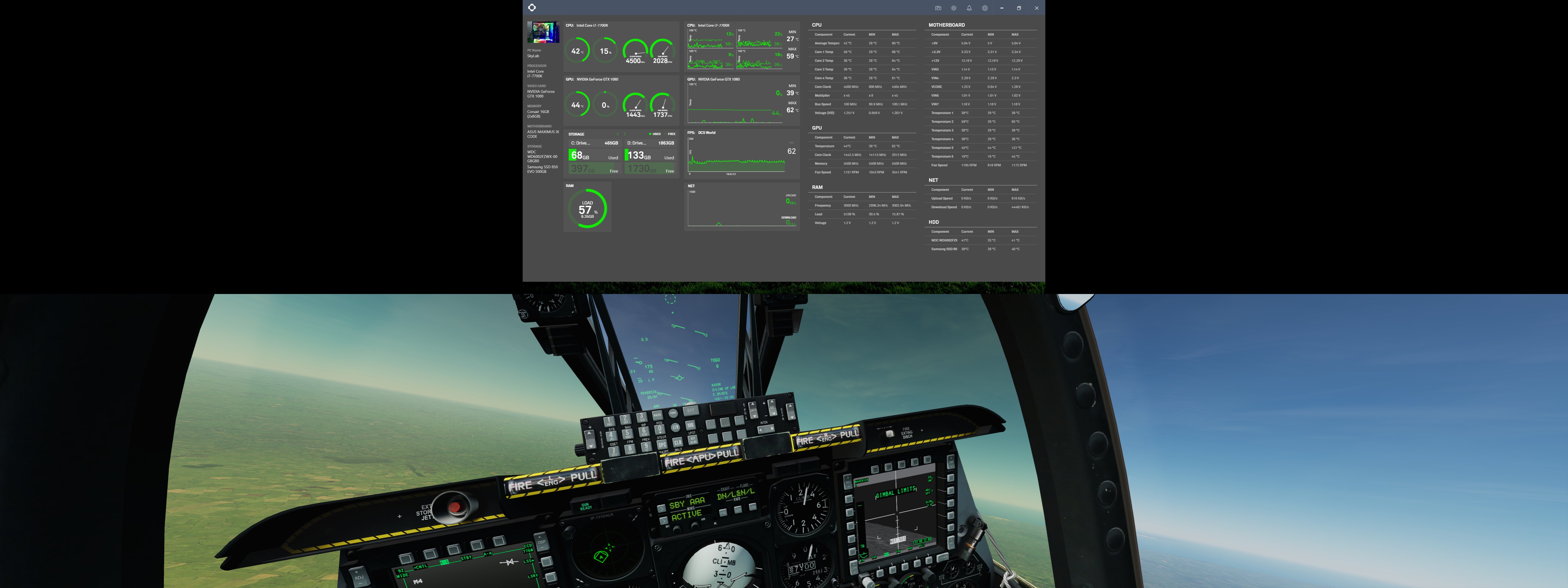
Task: Show next storage drives with right chevron
Action: 625,134
